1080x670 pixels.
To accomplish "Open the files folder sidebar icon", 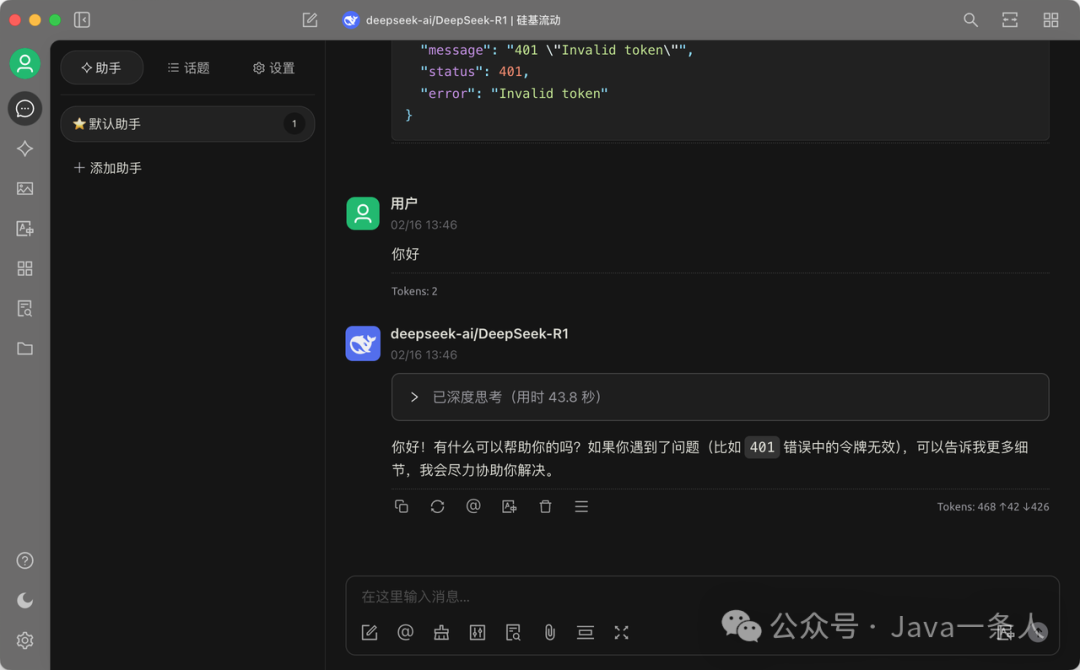I will pos(25,348).
